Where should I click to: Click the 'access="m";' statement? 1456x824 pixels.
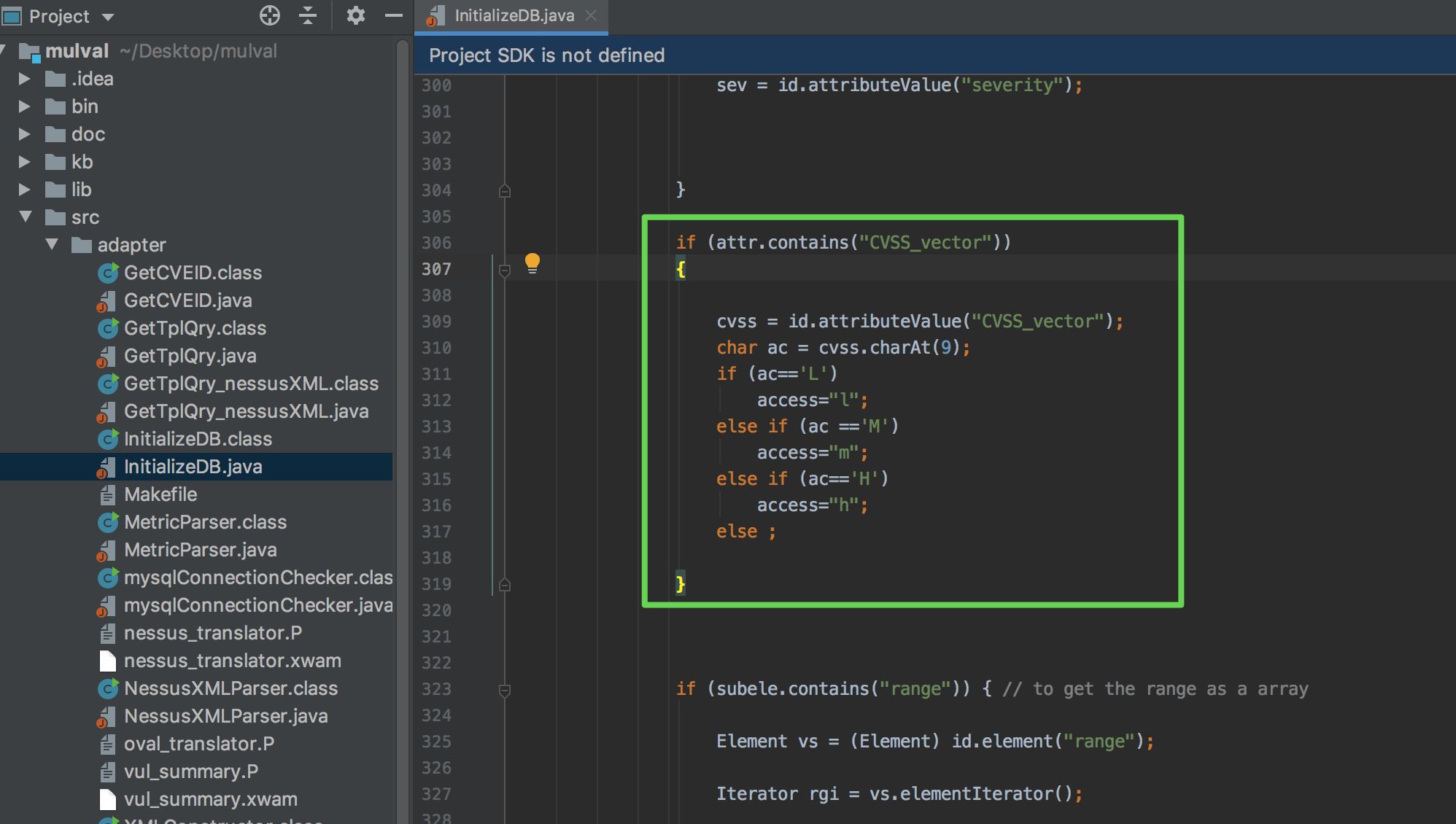(x=812, y=453)
